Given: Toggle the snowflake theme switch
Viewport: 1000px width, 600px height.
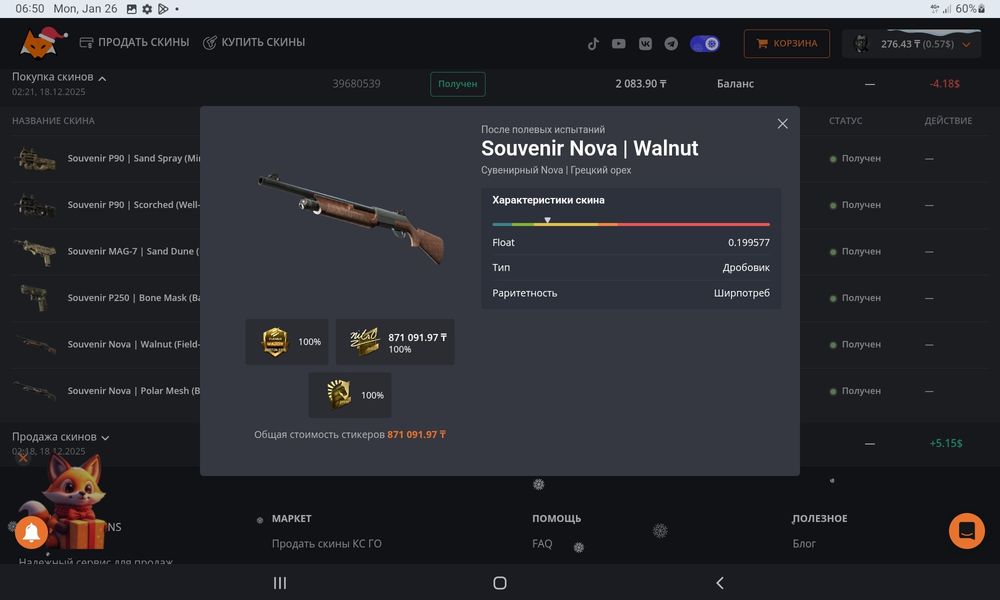Looking at the screenshot, I should tap(705, 43).
